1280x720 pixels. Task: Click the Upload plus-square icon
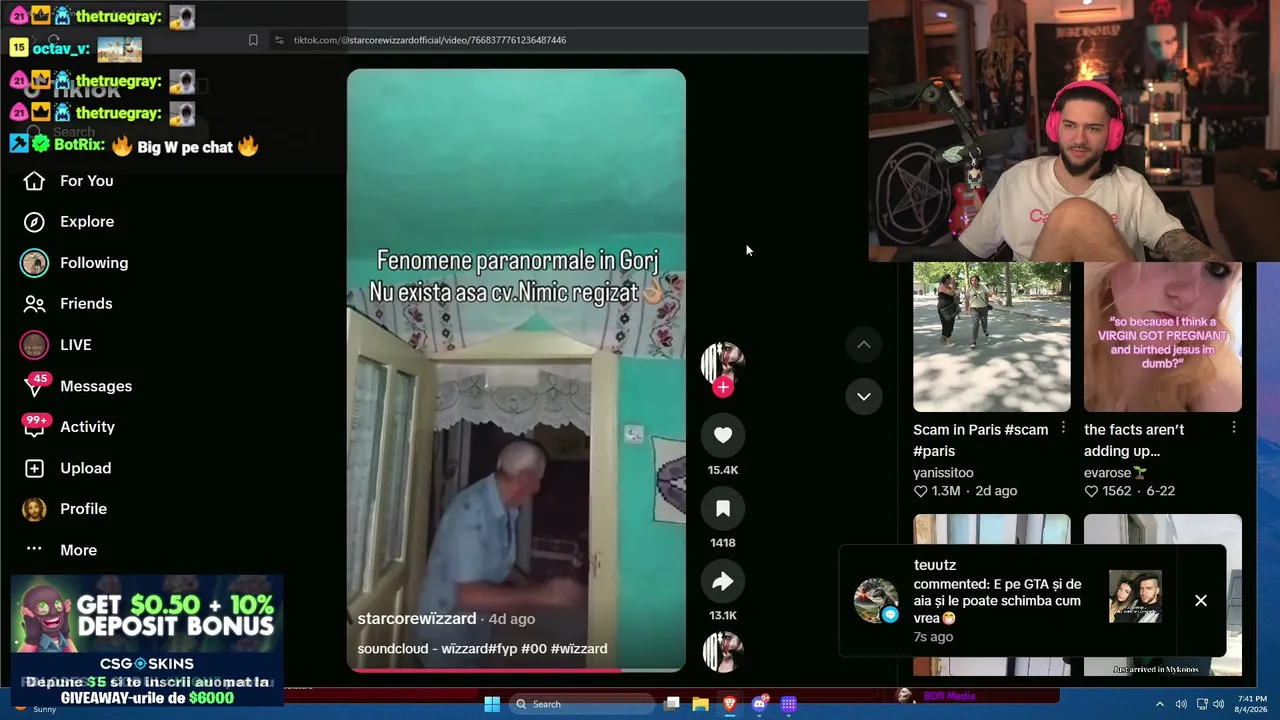(x=34, y=468)
